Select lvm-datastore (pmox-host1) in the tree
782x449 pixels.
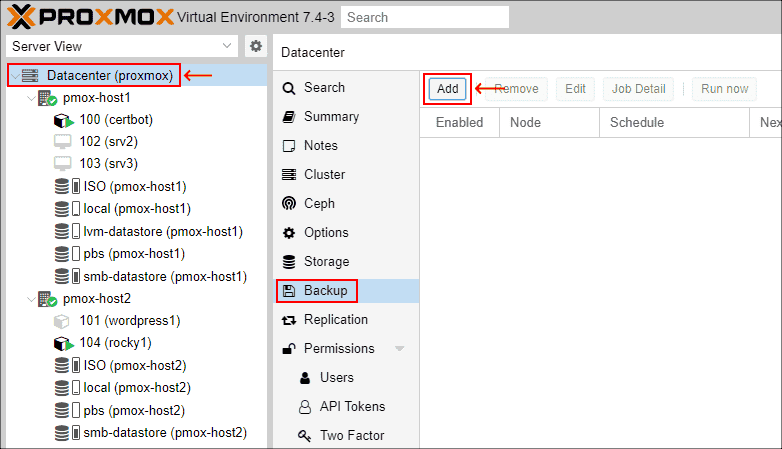pos(163,231)
